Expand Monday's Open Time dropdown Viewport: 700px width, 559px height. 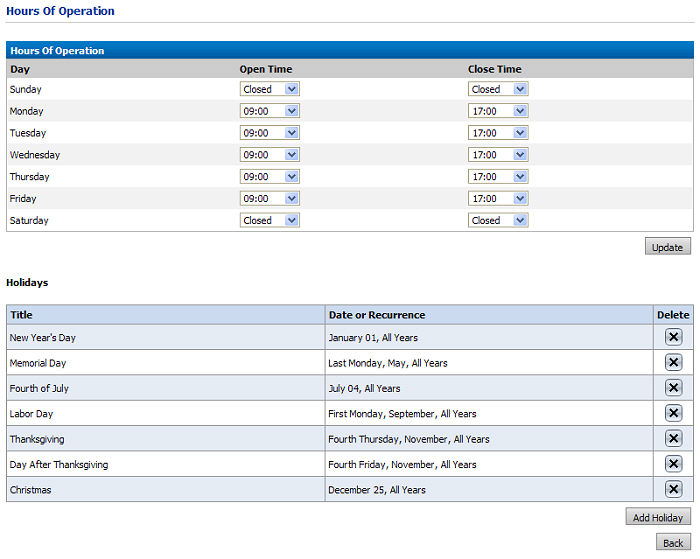270,111
